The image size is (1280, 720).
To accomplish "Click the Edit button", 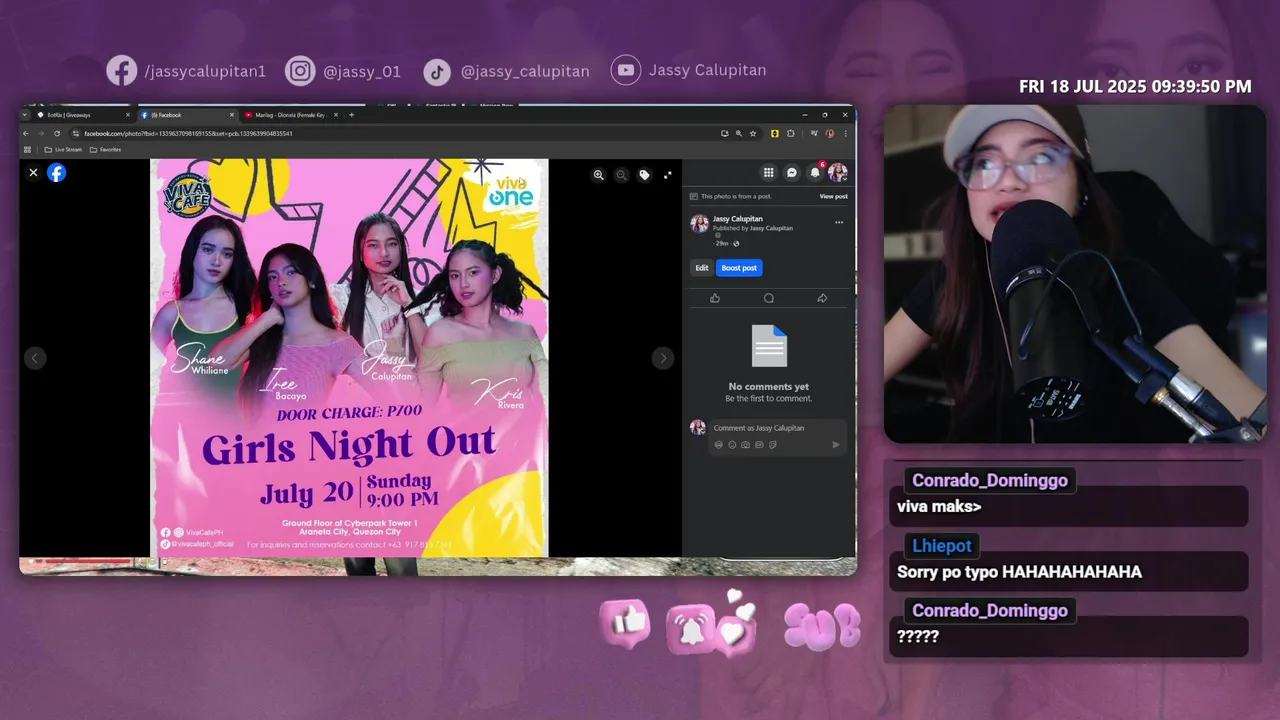I will (702, 268).
